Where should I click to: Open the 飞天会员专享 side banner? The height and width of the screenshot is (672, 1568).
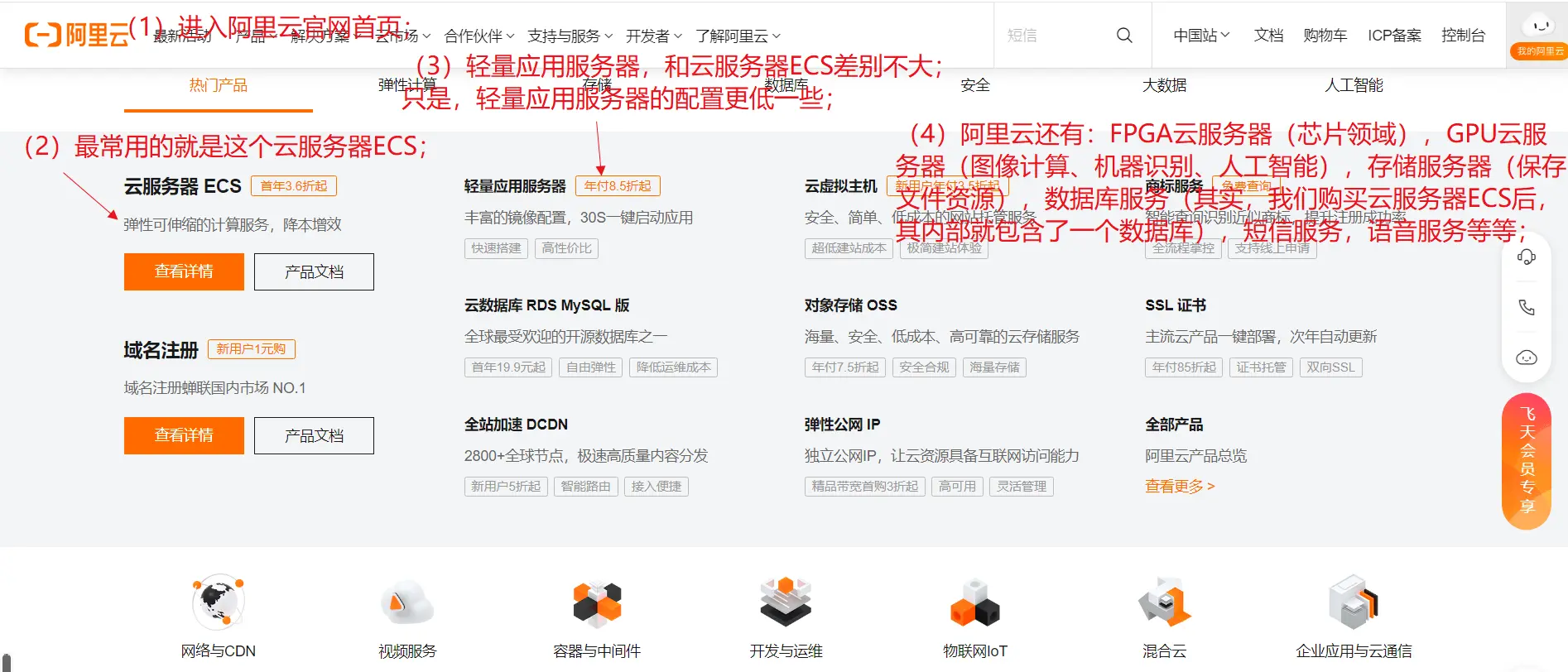click(1527, 460)
